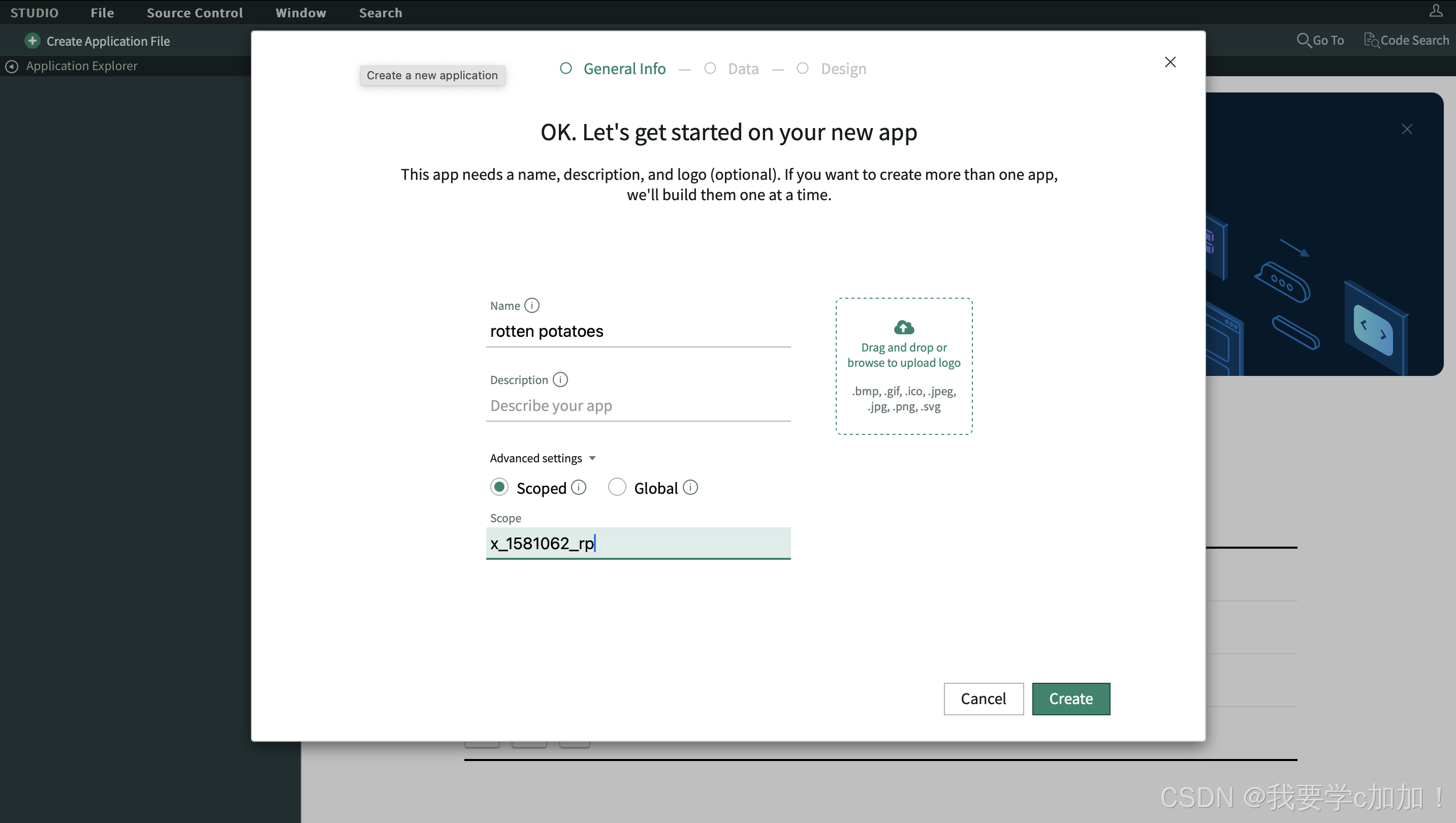Screen dimensions: 1456x823
Task: Click the Window menu
Action: (x=300, y=12)
